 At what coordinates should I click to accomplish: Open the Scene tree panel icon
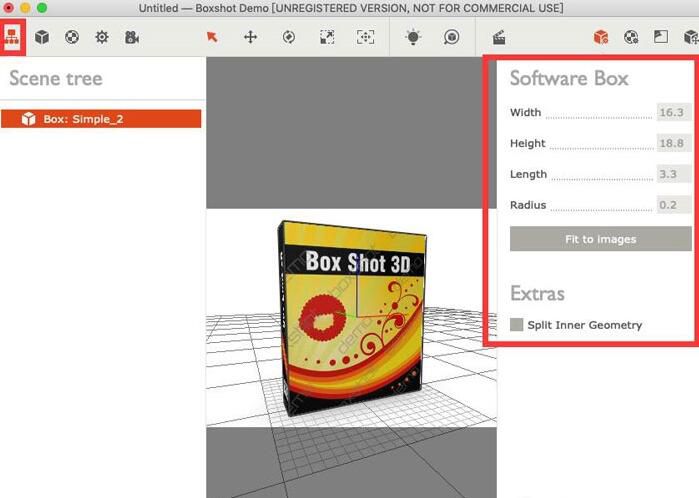(x=12, y=37)
